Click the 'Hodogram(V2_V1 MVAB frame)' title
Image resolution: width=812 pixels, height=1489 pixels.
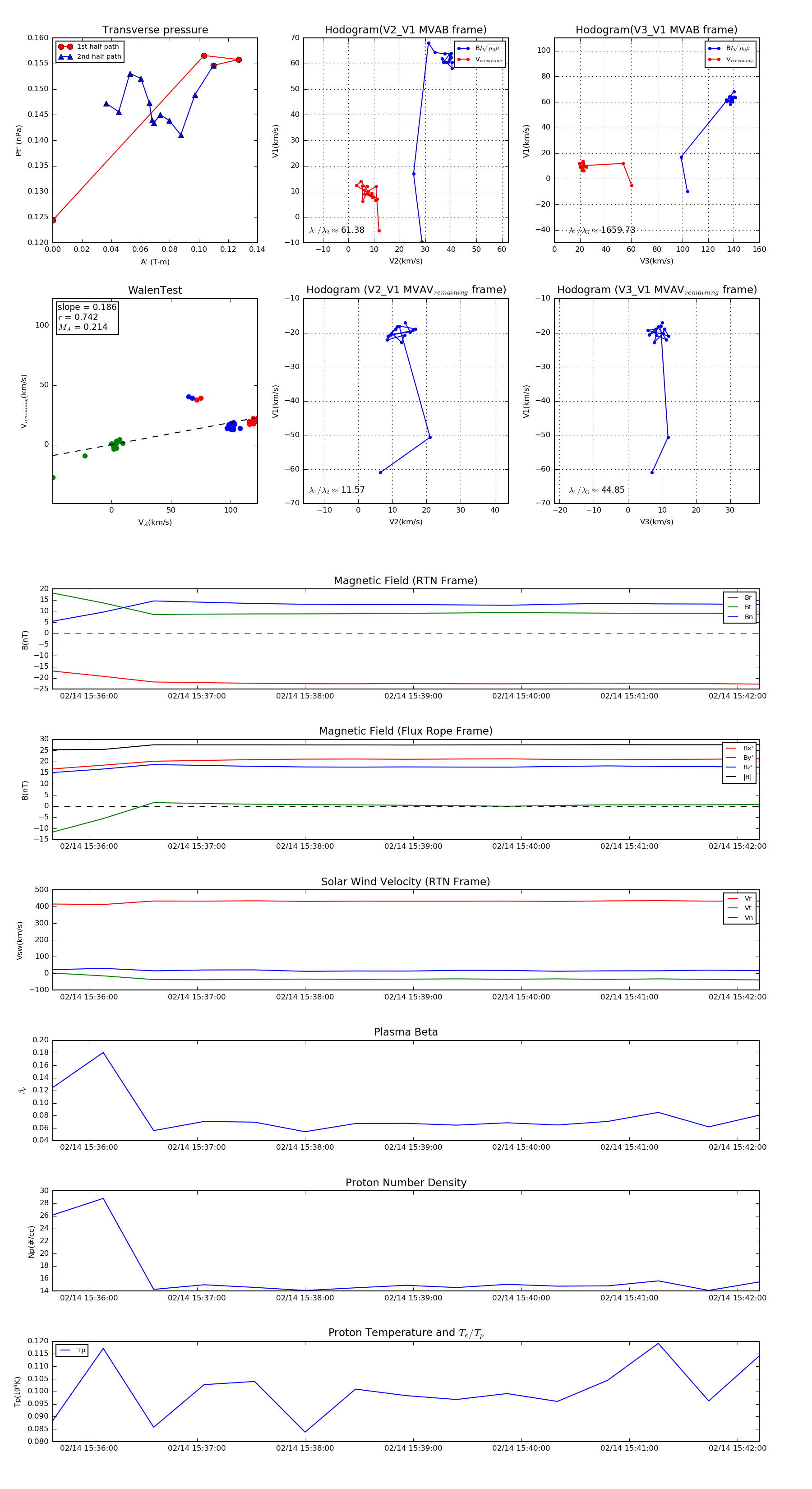[x=406, y=30]
